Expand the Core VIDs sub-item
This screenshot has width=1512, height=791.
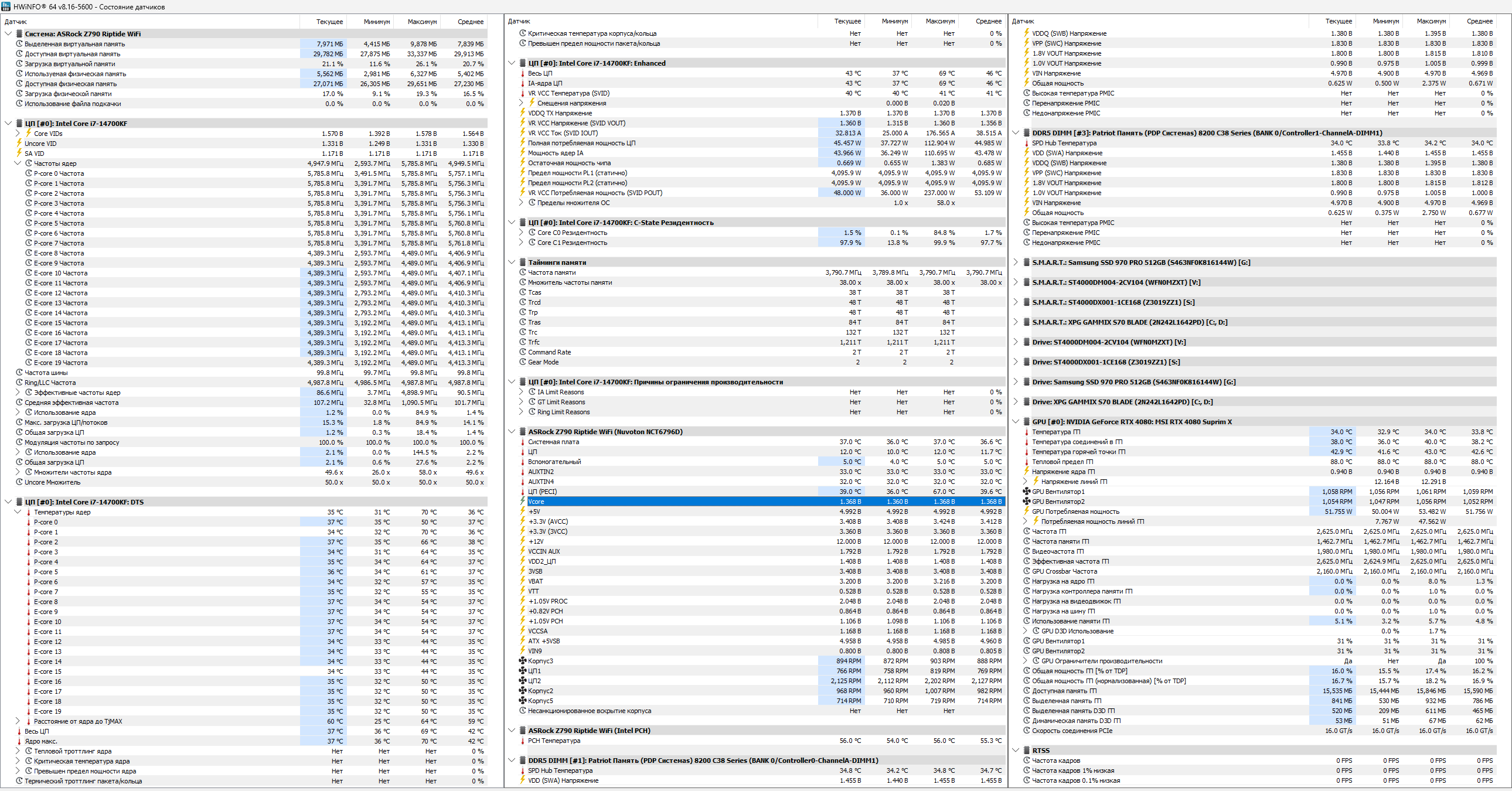tap(18, 134)
